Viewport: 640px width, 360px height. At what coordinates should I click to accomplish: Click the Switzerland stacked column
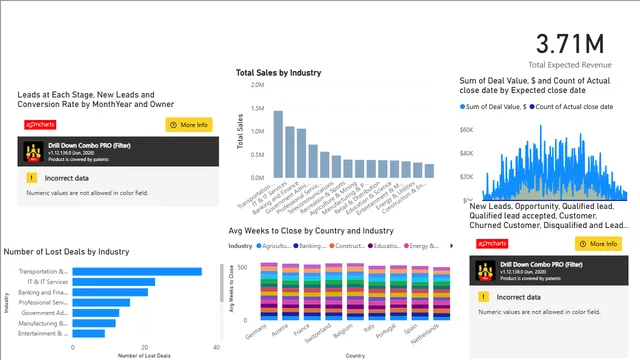[333, 292]
